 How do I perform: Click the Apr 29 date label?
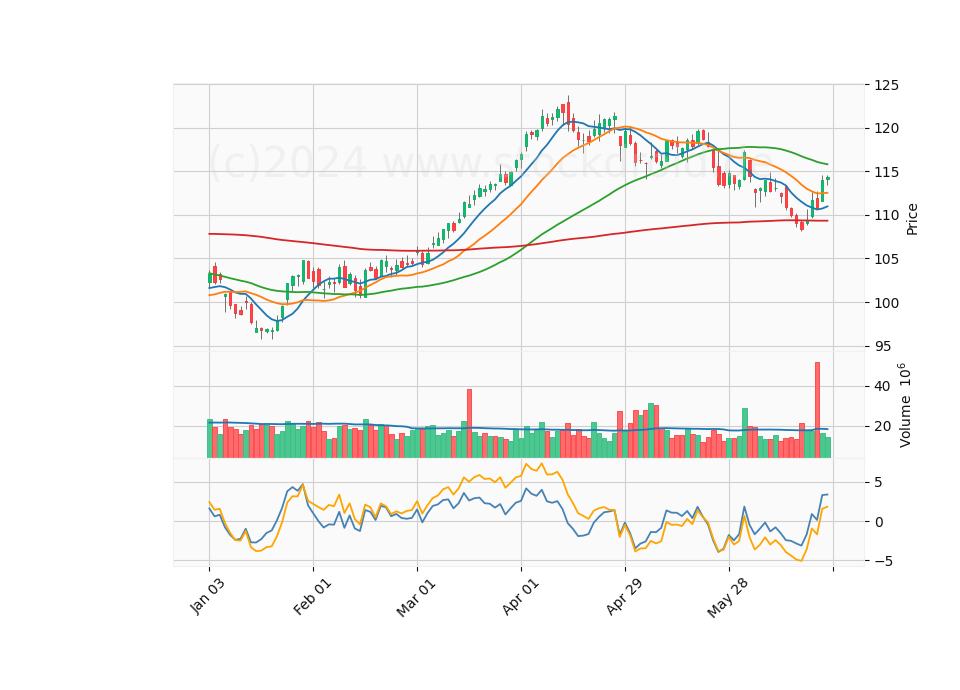(625, 597)
